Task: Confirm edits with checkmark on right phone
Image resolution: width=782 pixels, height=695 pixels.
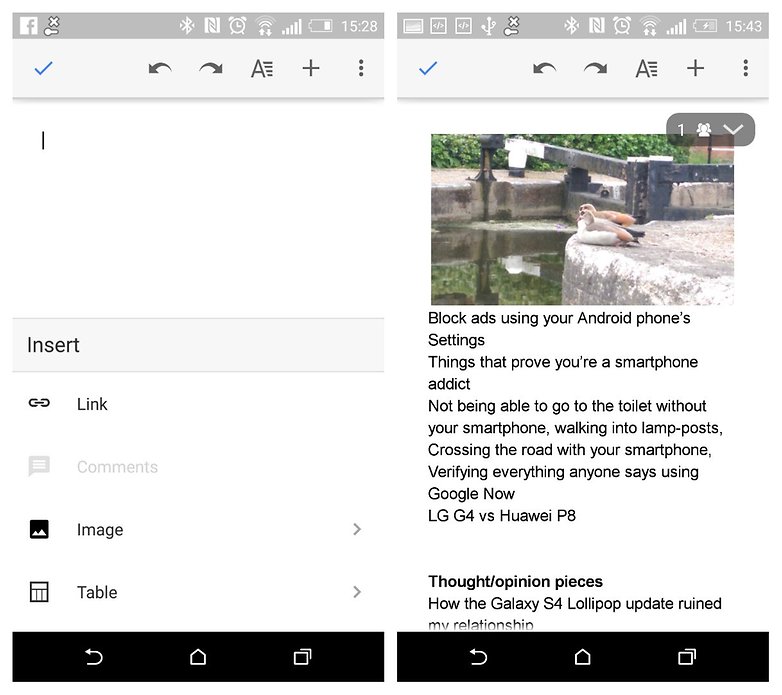Action: pyautogui.click(x=428, y=68)
